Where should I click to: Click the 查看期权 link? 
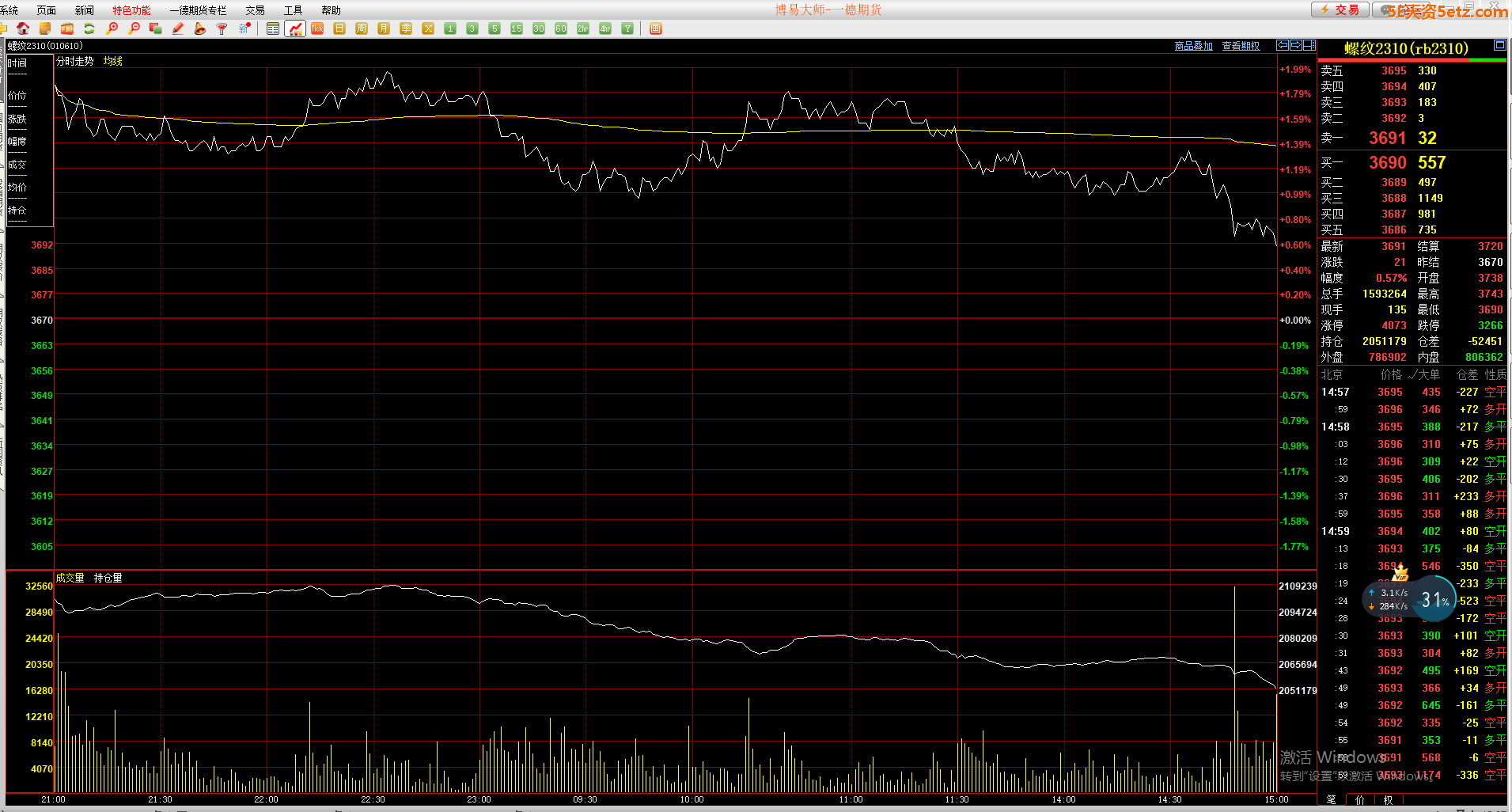[1241, 46]
